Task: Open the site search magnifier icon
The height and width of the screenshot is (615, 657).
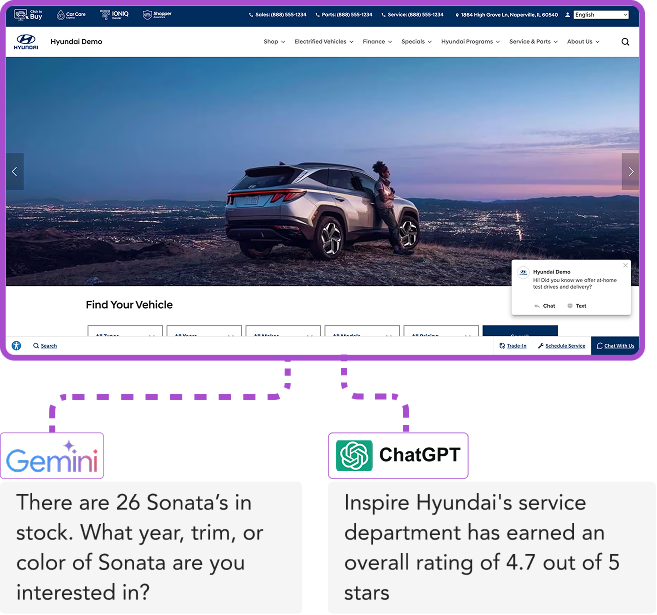Action: (x=625, y=42)
